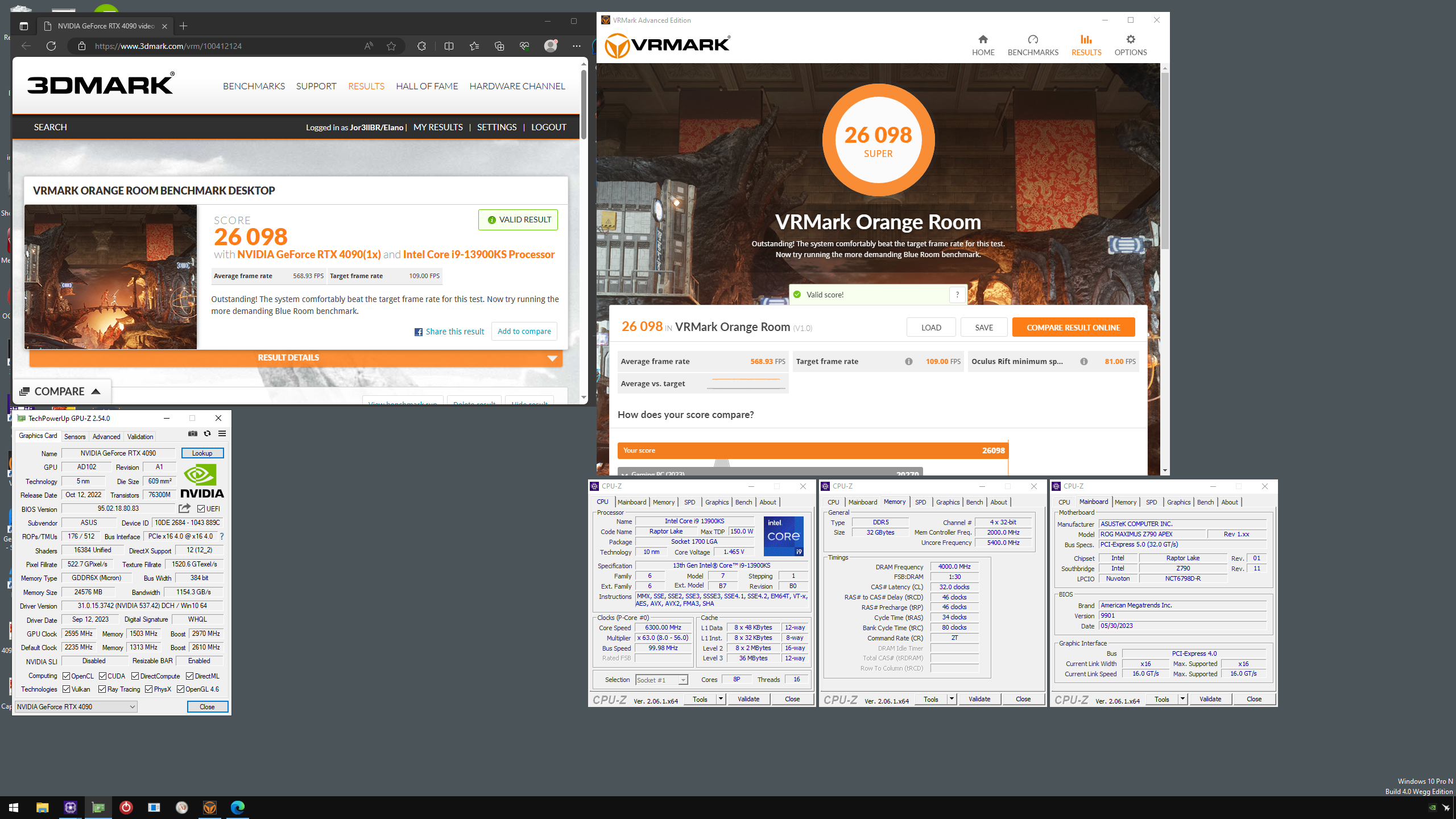Image resolution: width=1456 pixels, height=819 pixels.
Task: Open new browser tab plus button
Action: [x=183, y=26]
